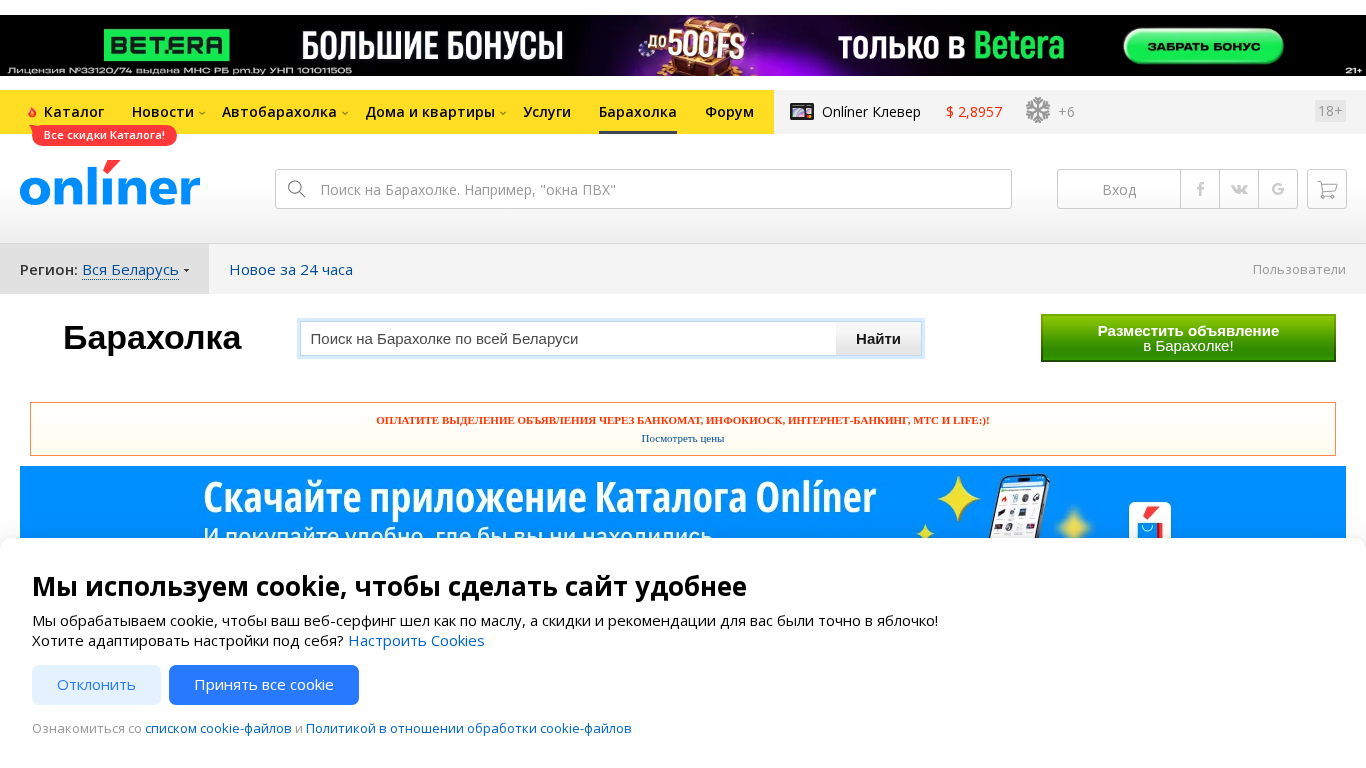The height and width of the screenshot is (768, 1366).
Task: Click the Барахолка page heading
Action: pos(152,338)
